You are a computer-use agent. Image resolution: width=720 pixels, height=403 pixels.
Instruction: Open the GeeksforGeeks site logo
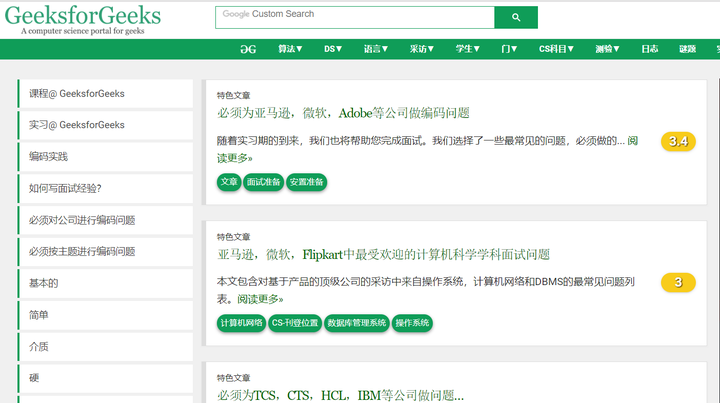(x=83, y=20)
